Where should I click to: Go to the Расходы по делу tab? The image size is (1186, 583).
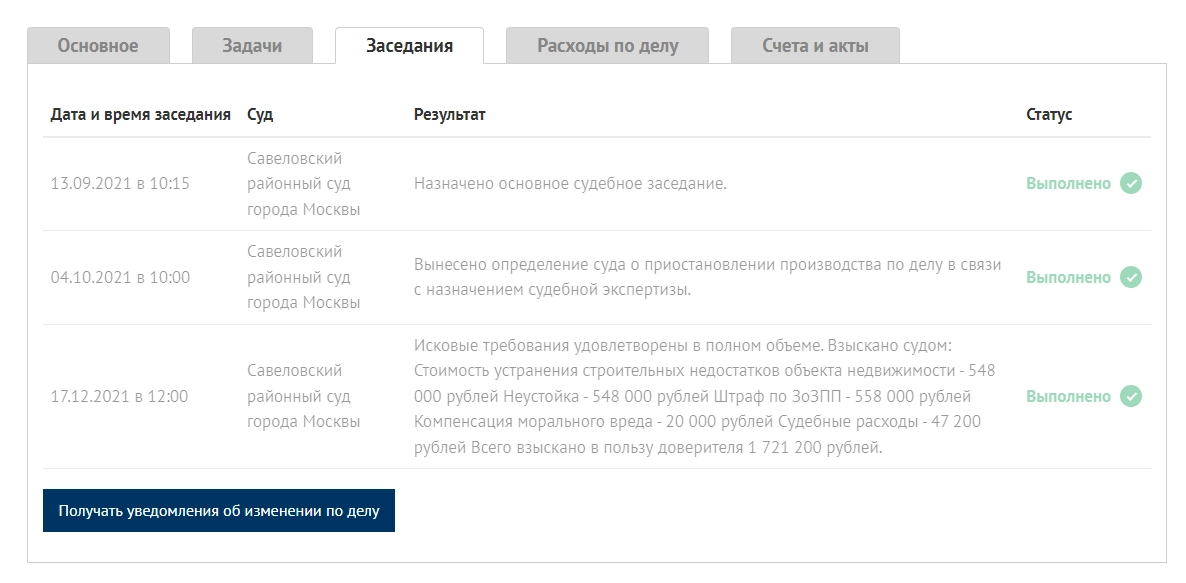point(607,46)
